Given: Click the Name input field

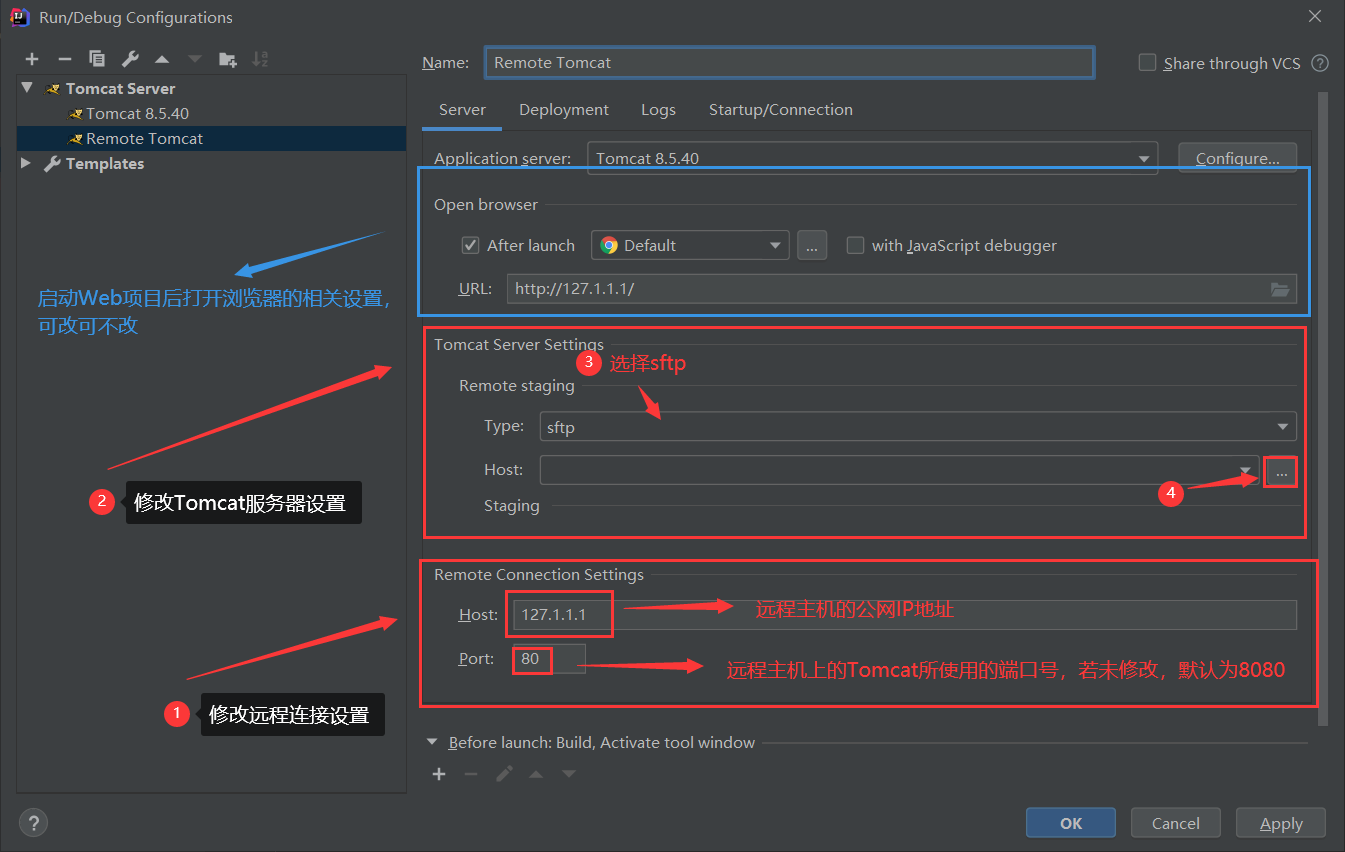Looking at the screenshot, I should [789, 62].
